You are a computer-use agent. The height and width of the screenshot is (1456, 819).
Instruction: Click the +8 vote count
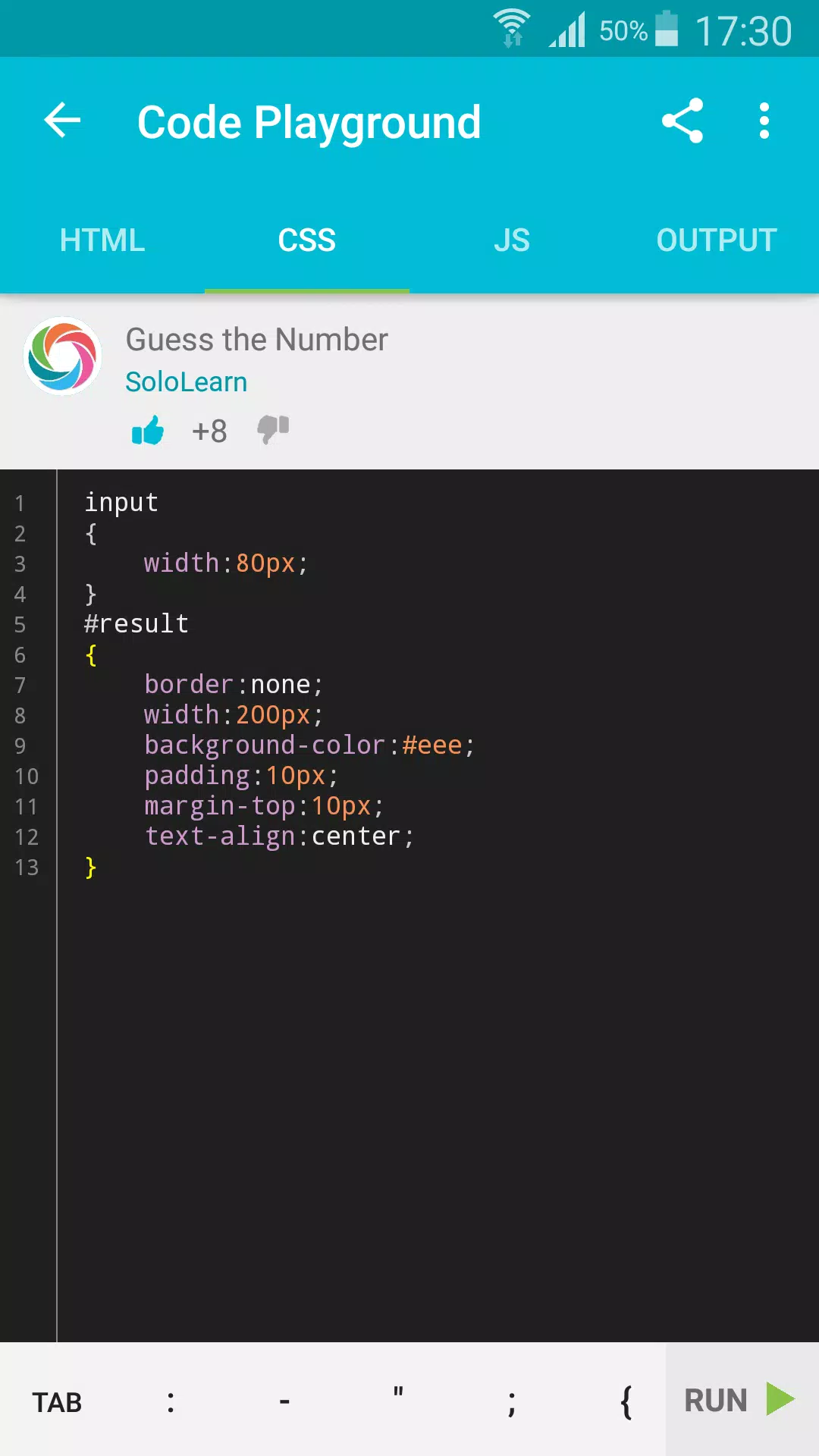click(x=209, y=431)
